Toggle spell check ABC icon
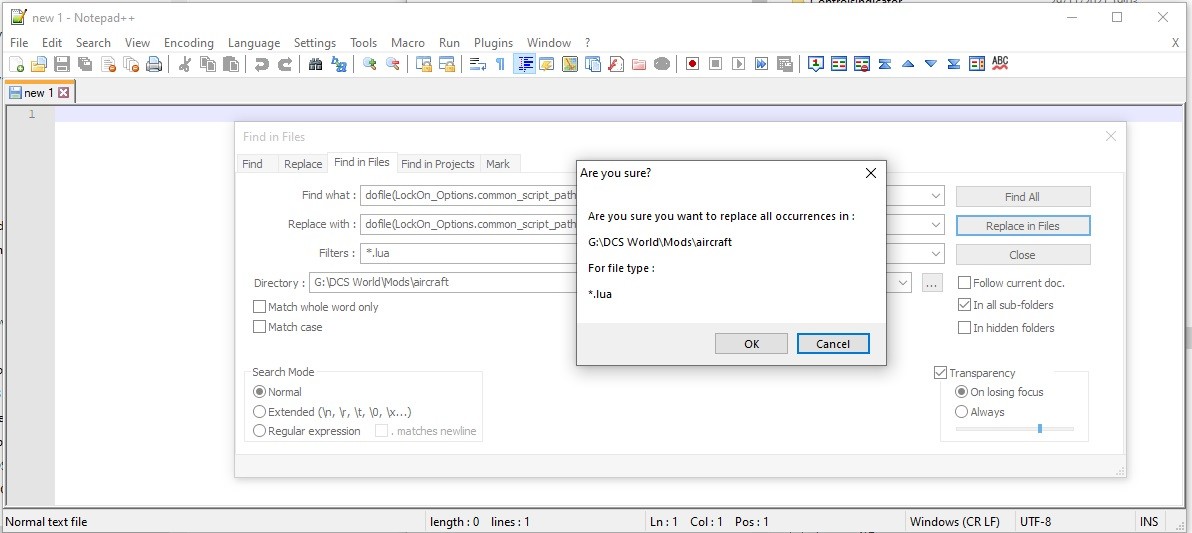Viewport: 1192px width, 533px height. (x=1000, y=65)
